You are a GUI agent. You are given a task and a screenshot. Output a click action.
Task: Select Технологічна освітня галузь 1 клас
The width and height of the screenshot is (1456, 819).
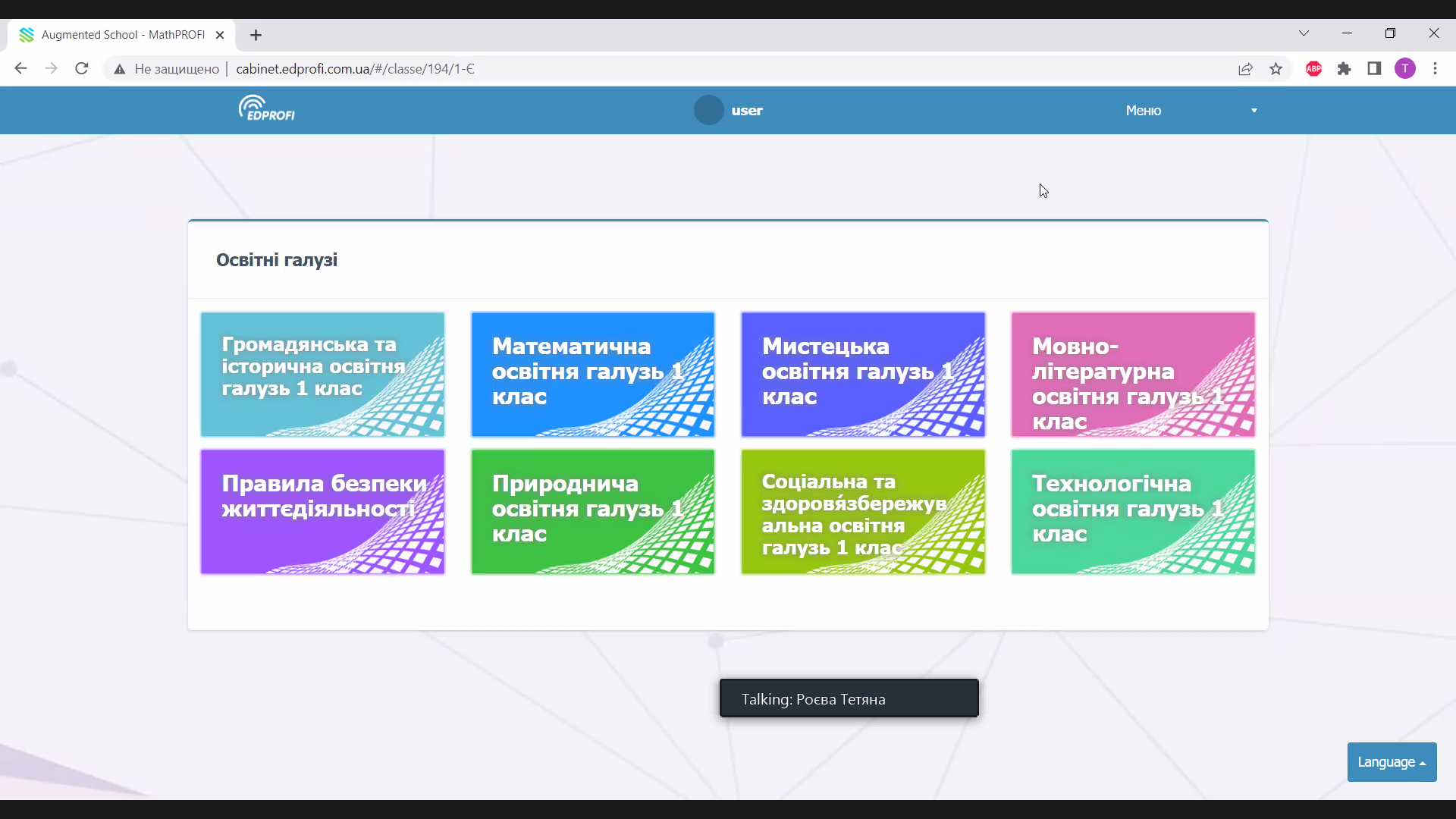coord(1132,512)
